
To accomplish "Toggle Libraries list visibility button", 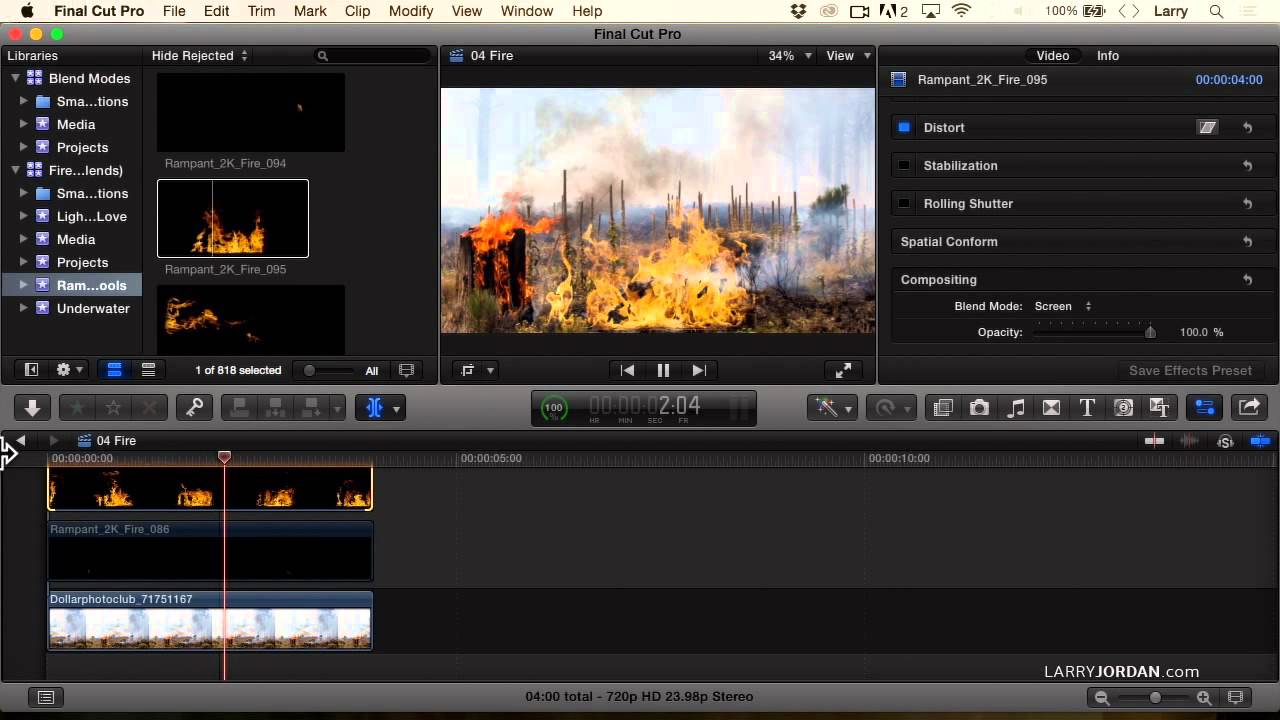I will tap(31, 370).
